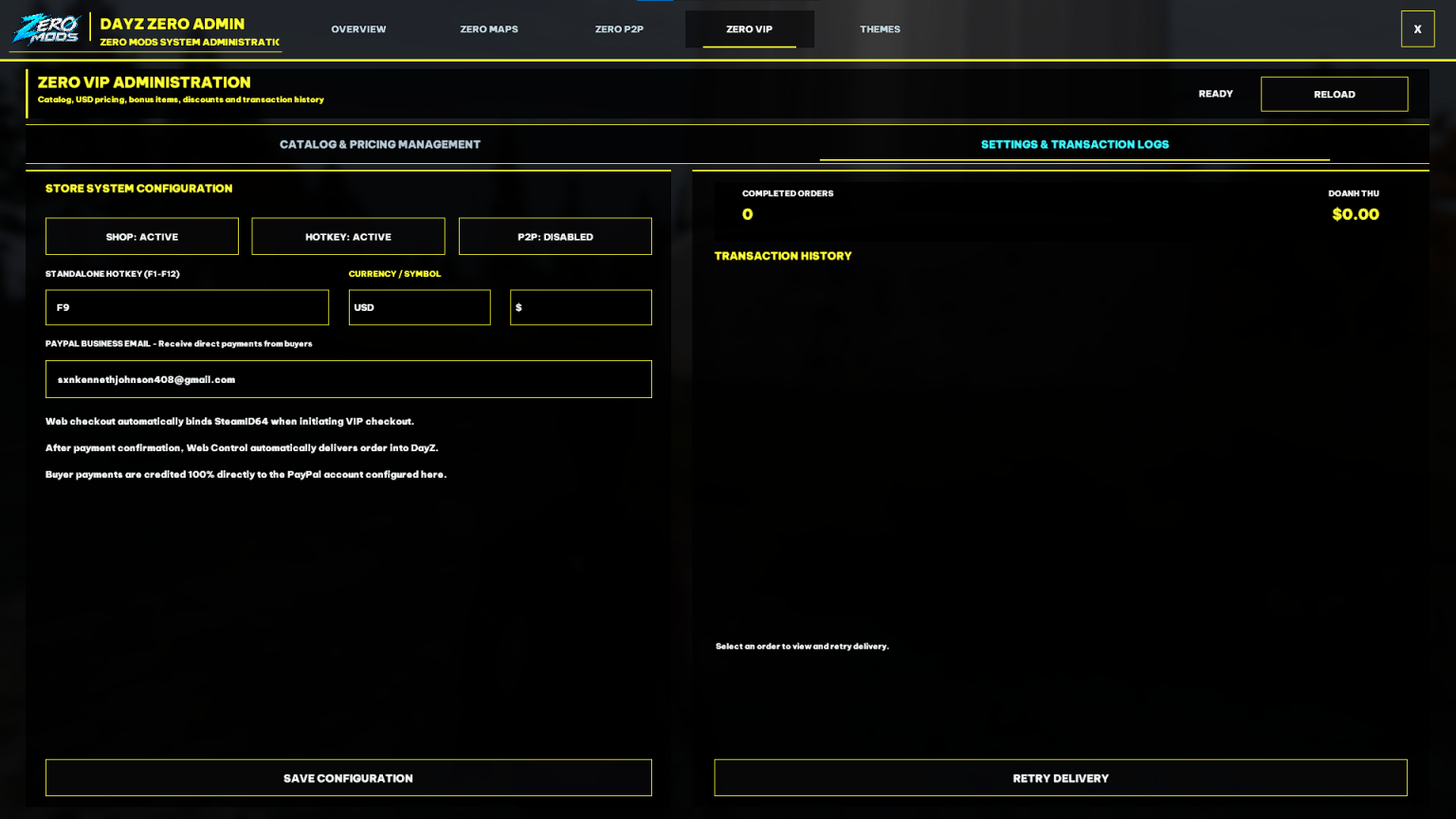The height and width of the screenshot is (819, 1456).
Task: Click the PayPal business email field
Action: click(348, 379)
